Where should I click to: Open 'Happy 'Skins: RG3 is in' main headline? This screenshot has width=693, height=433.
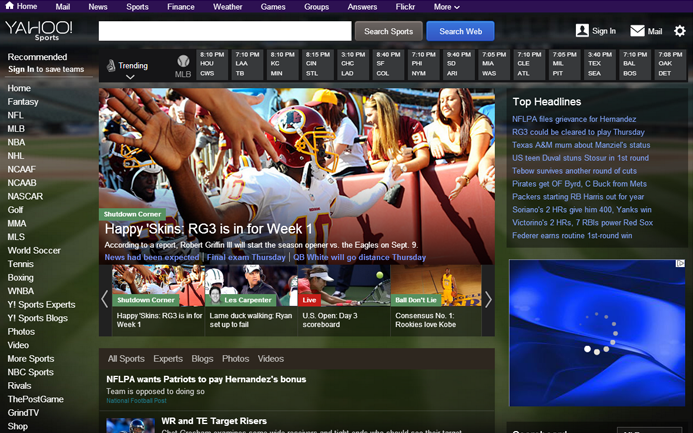tap(208, 229)
